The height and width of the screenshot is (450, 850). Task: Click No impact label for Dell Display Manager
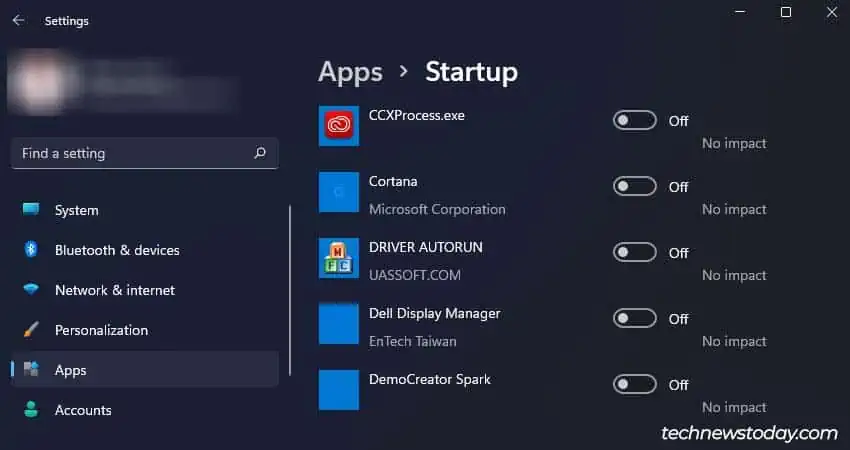[x=734, y=342]
